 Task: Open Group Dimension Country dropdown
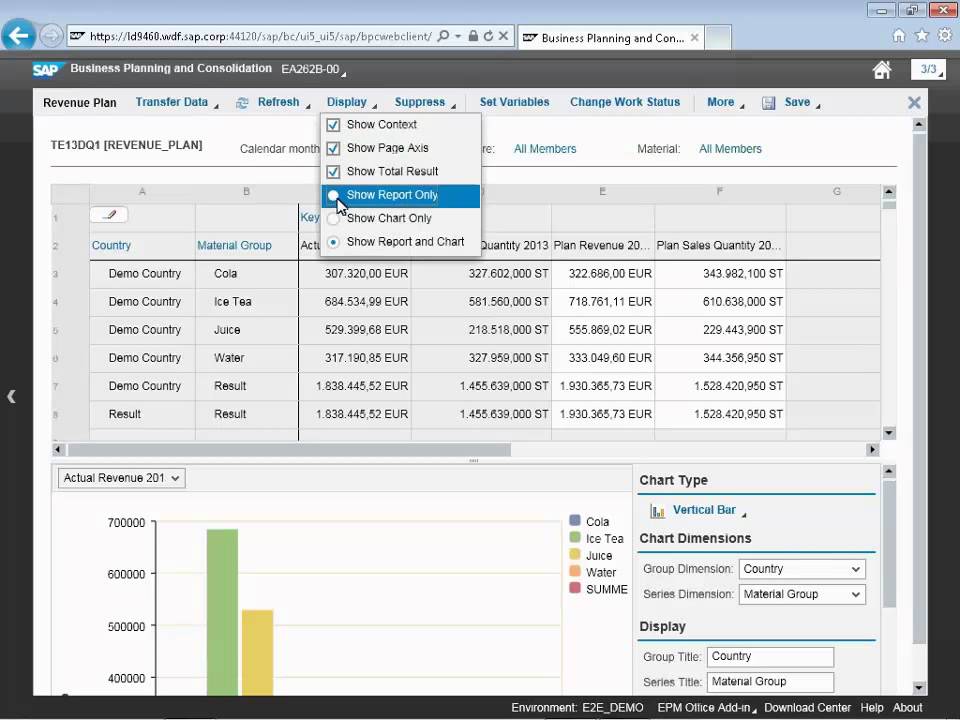click(x=801, y=569)
